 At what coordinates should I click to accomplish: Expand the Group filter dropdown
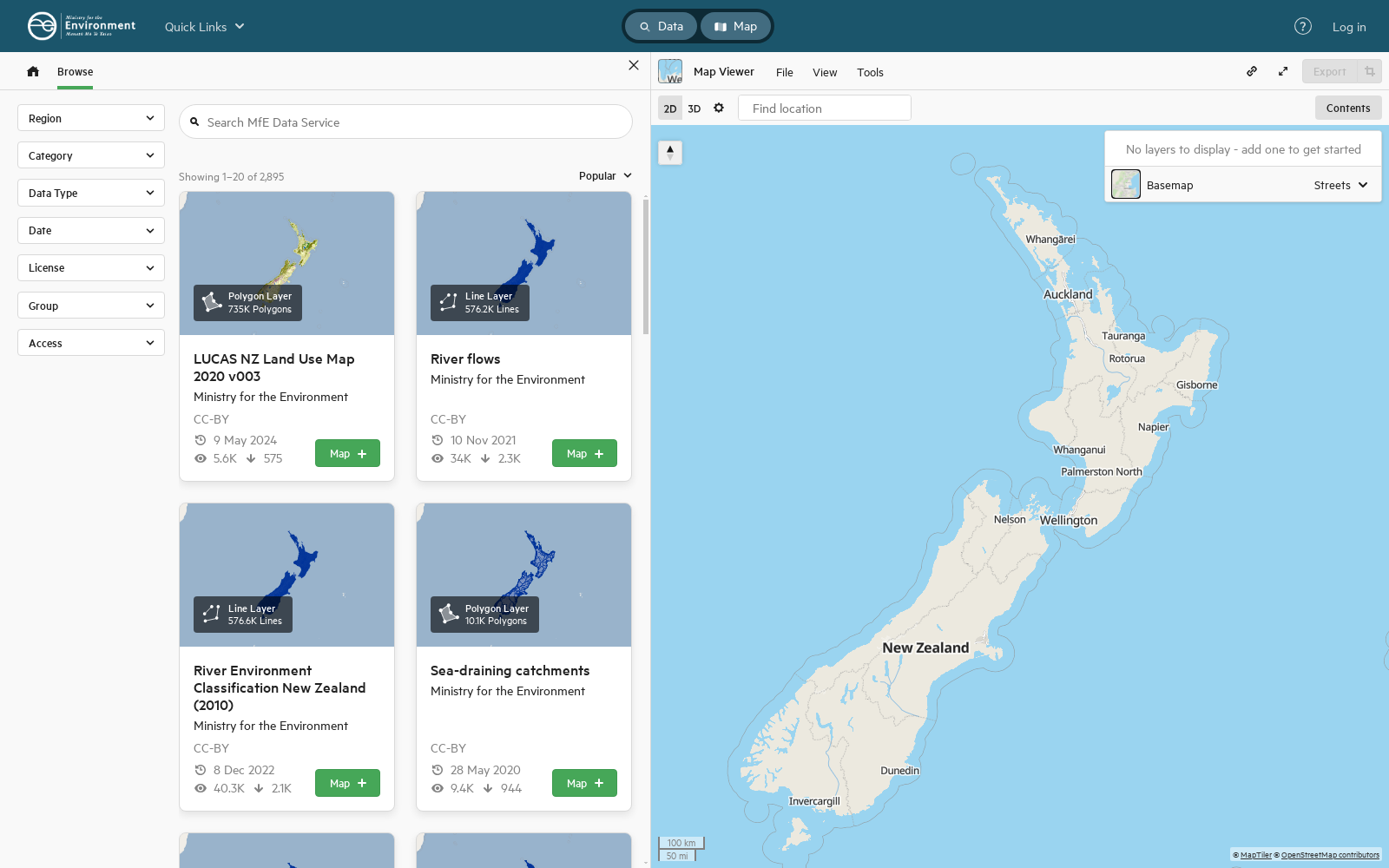point(91,306)
